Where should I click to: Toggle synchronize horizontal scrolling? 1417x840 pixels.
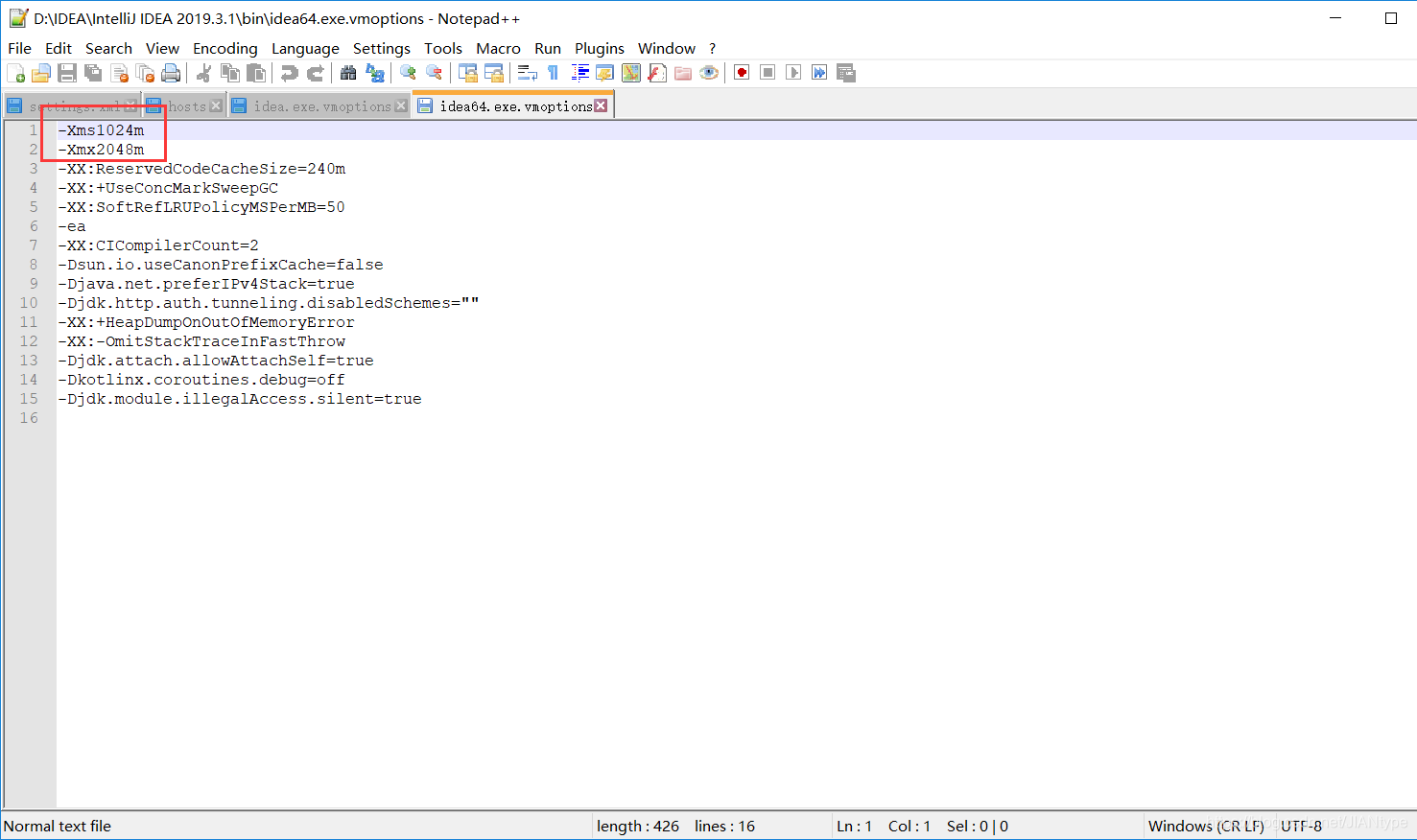[x=494, y=73]
